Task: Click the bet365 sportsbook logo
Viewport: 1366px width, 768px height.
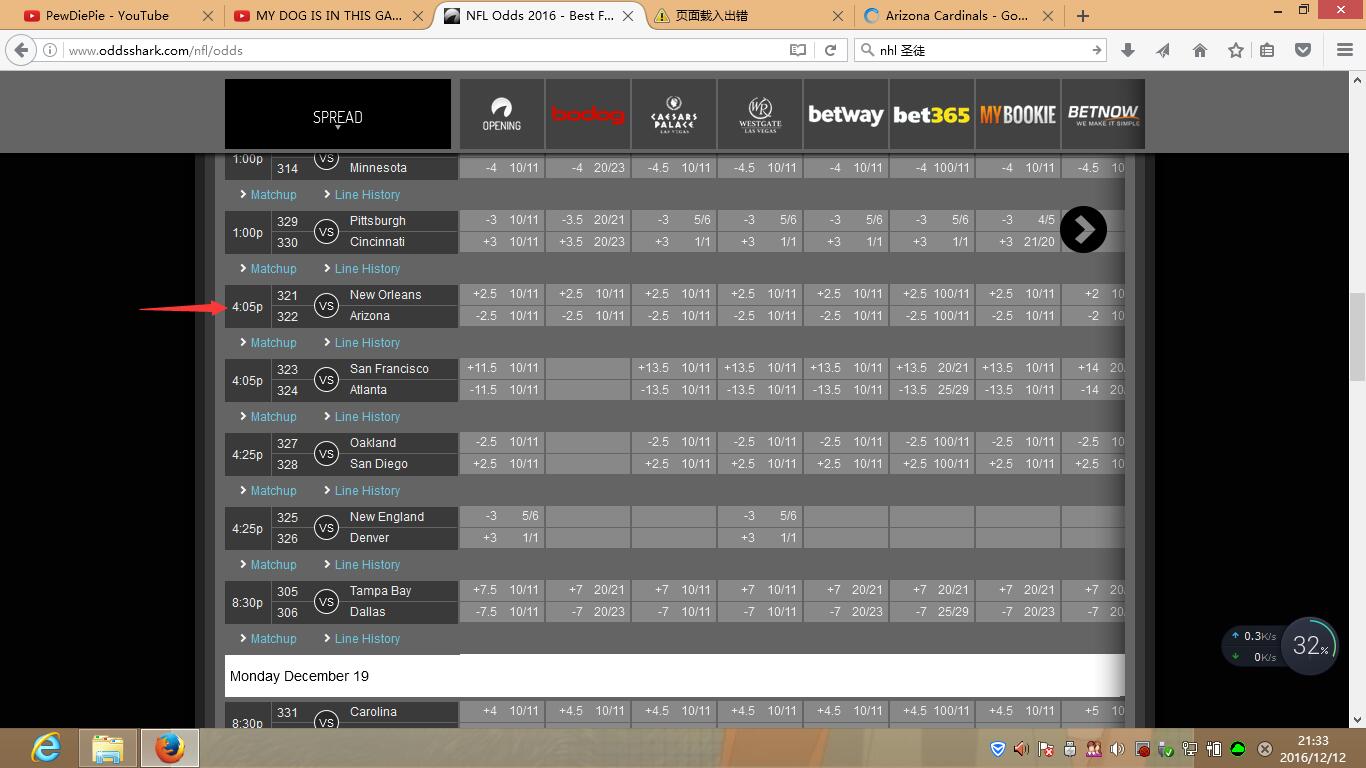Action: [x=931, y=115]
